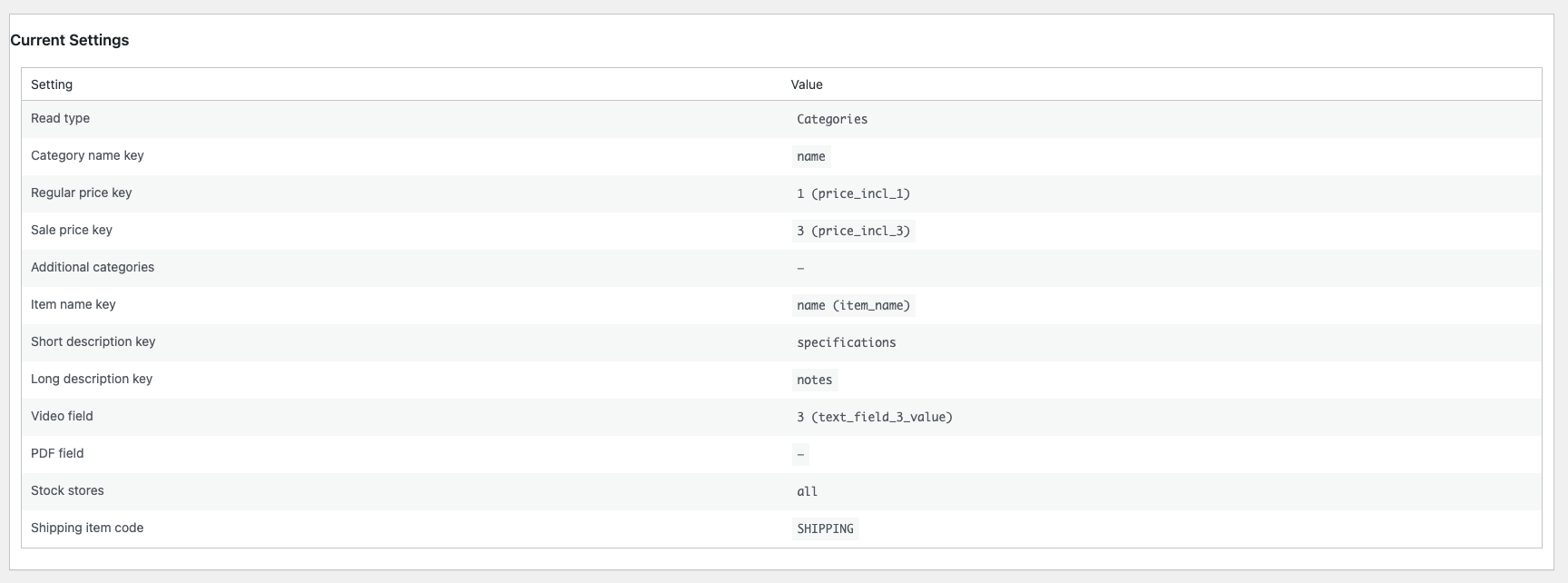Select the Video field label
1568x583 pixels.
[x=62, y=416]
